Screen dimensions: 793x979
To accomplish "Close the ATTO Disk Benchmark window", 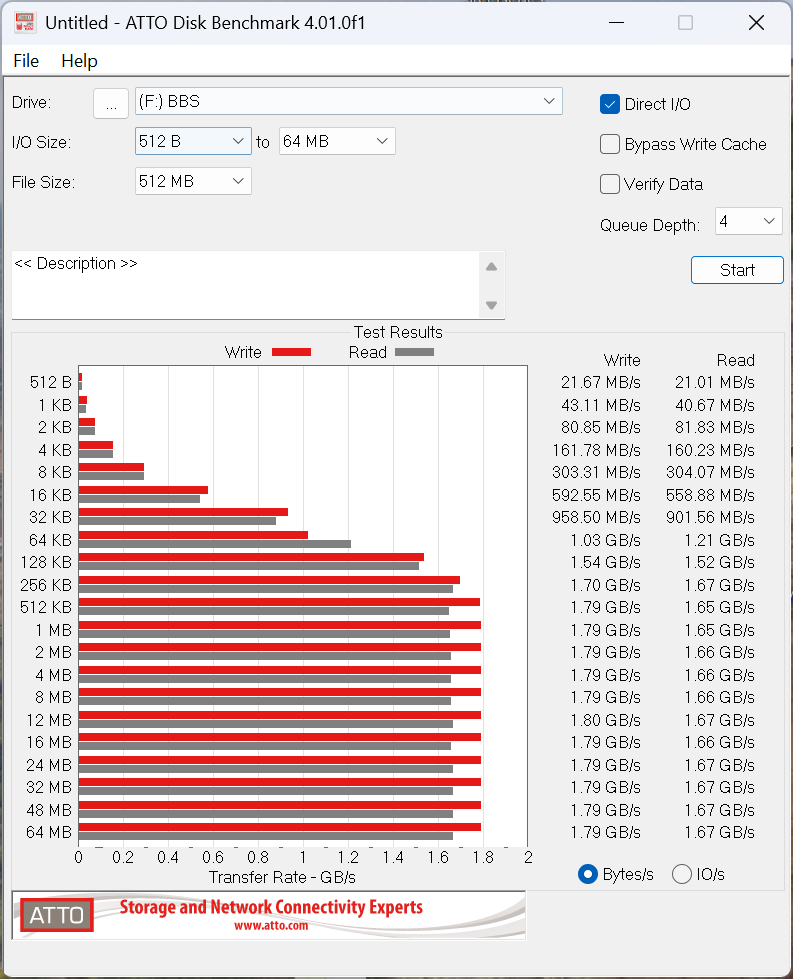I will pyautogui.click(x=756, y=23).
